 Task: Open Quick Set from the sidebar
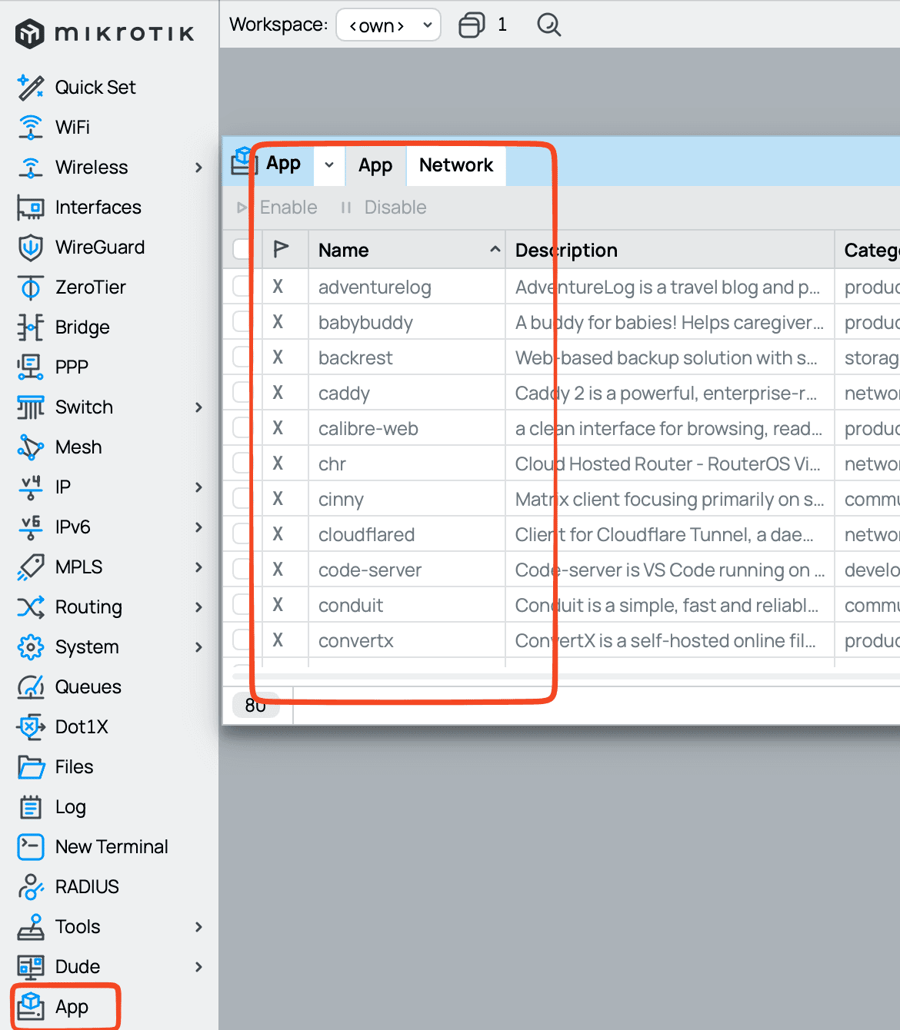click(x=76, y=87)
